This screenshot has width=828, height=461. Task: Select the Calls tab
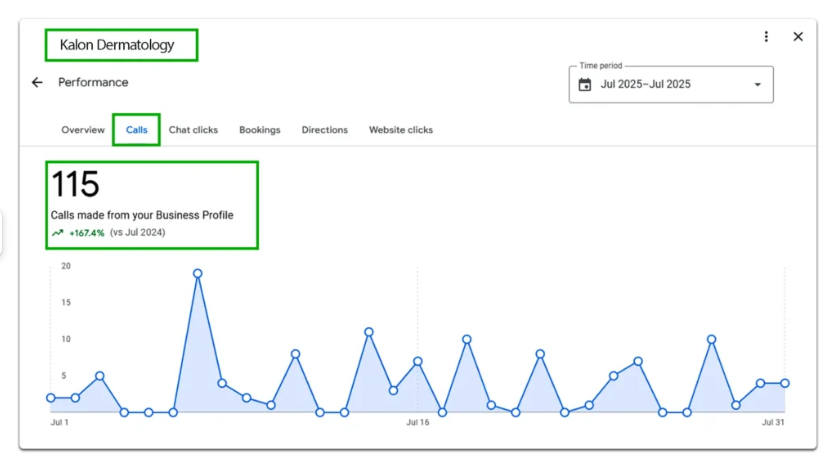click(137, 130)
